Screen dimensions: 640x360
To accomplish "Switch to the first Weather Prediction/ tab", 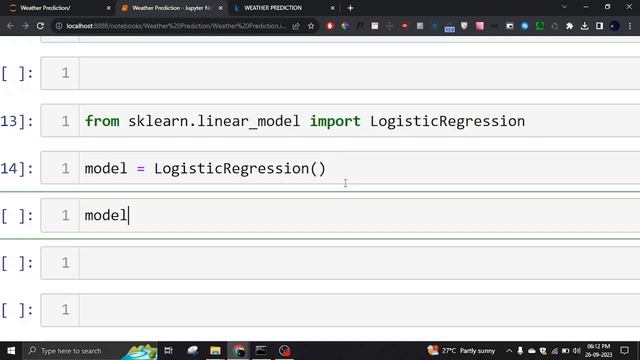I will [59, 8].
